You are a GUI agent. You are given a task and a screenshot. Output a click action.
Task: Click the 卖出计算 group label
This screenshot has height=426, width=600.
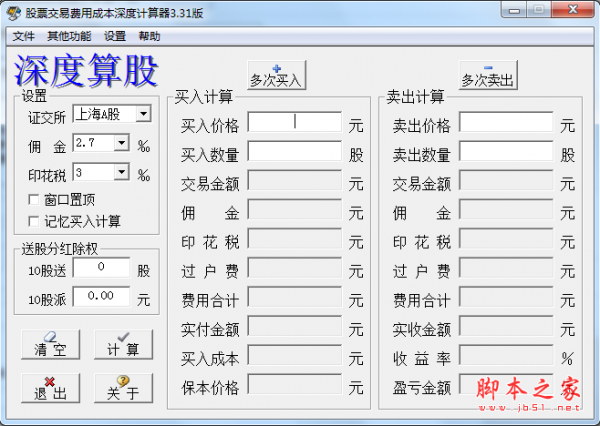click(x=415, y=97)
